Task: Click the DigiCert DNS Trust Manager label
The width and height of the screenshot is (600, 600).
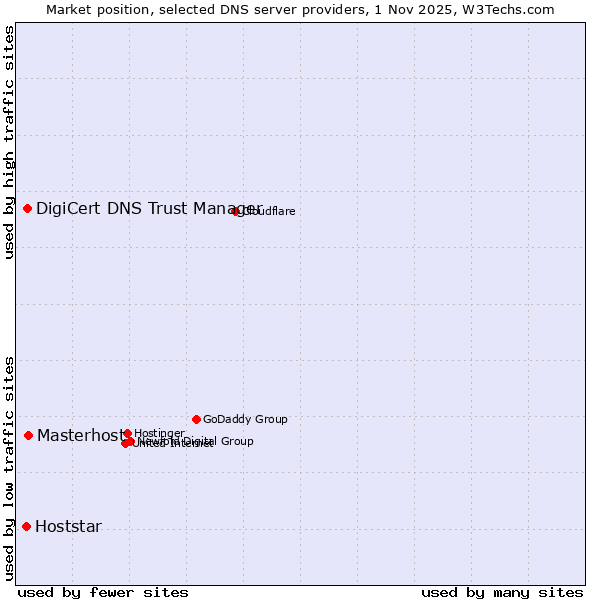Action: coord(148,208)
